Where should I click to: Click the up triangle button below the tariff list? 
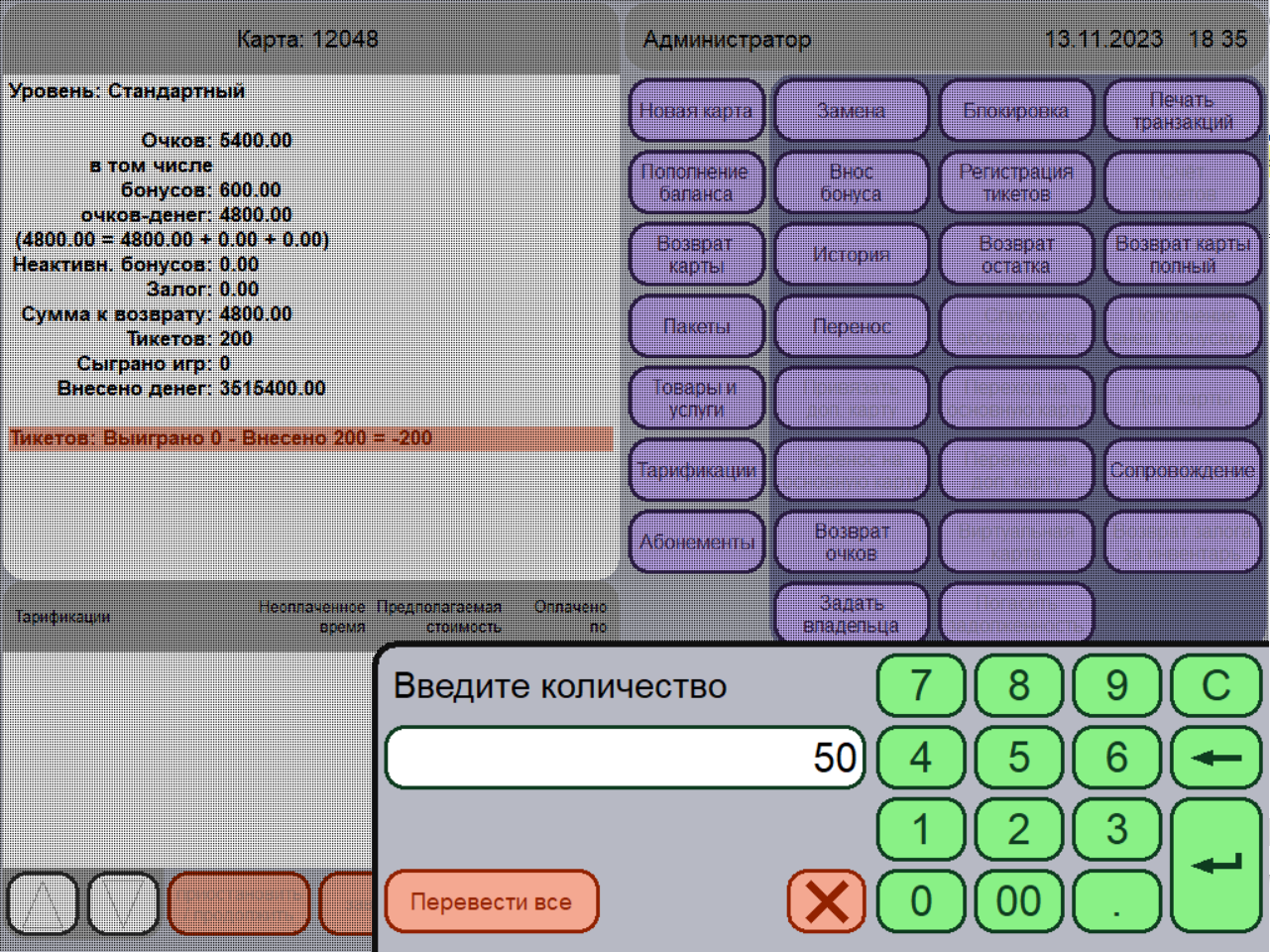tap(43, 903)
